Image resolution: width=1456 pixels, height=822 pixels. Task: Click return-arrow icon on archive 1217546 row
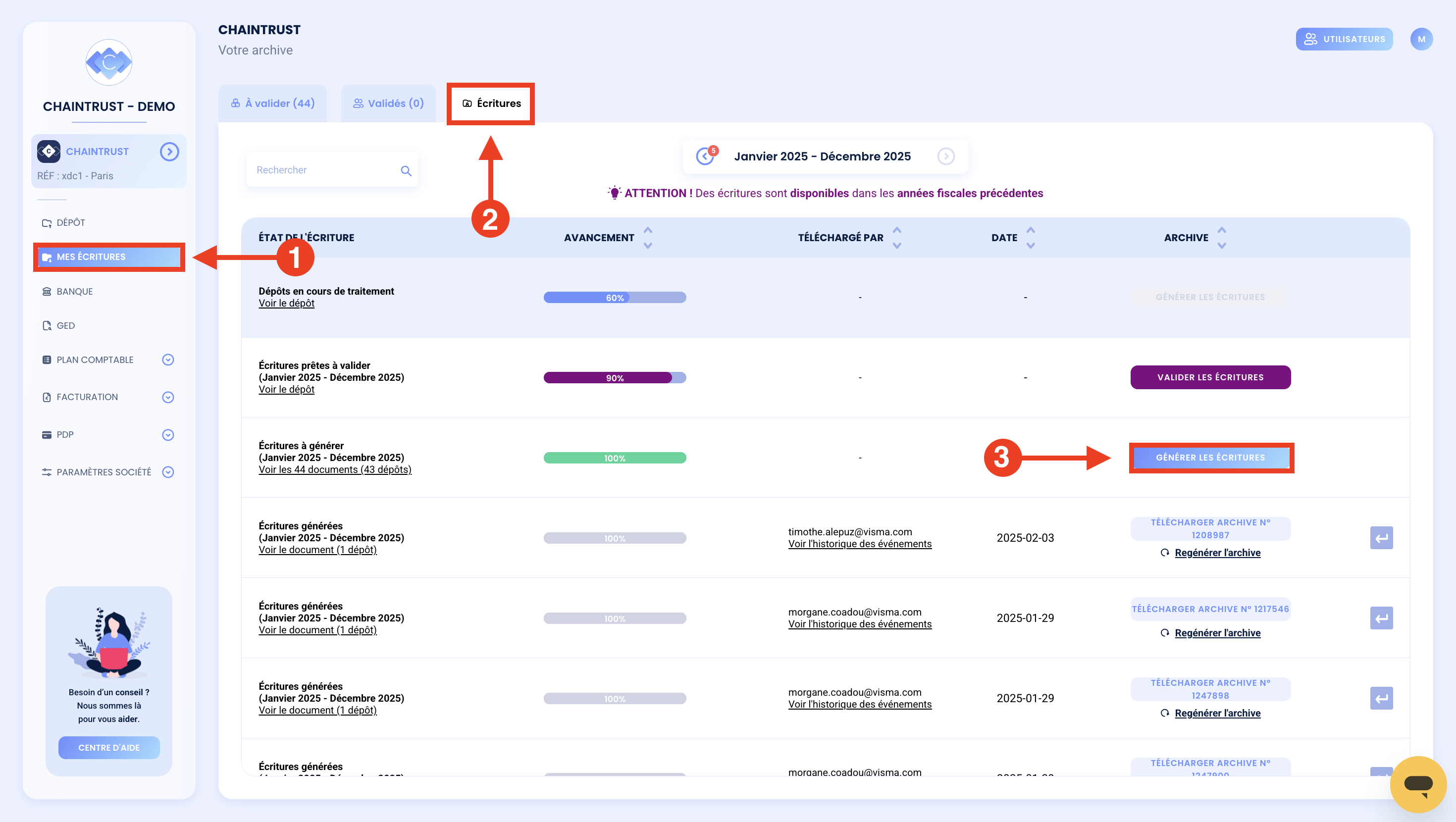tap(1382, 618)
